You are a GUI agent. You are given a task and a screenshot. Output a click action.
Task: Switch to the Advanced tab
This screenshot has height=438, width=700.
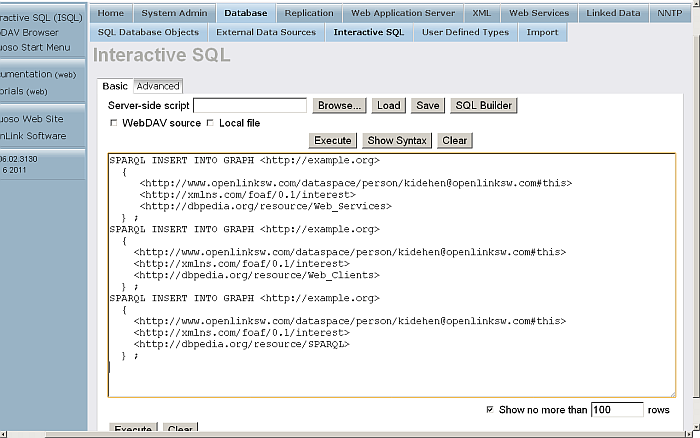tap(158, 86)
